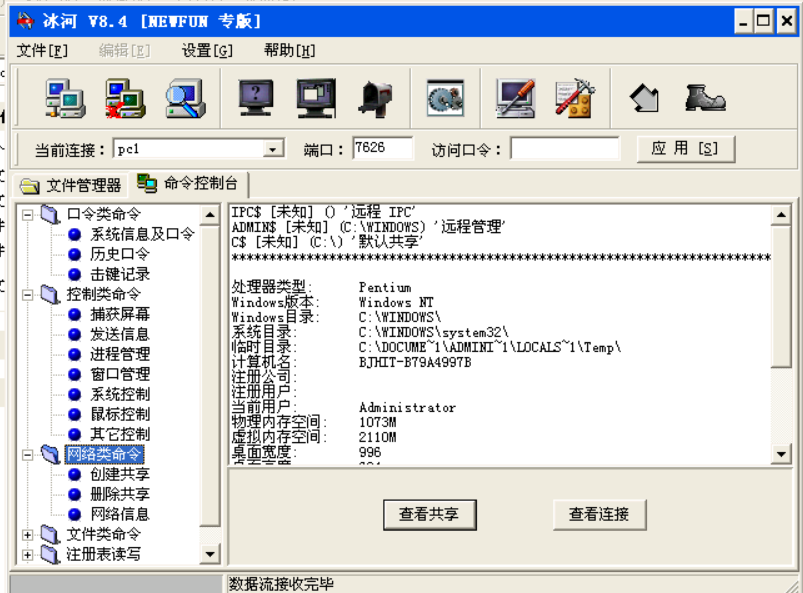Open the disabled 编辑[E] menu
The width and height of the screenshot is (803, 593).
click(124, 51)
